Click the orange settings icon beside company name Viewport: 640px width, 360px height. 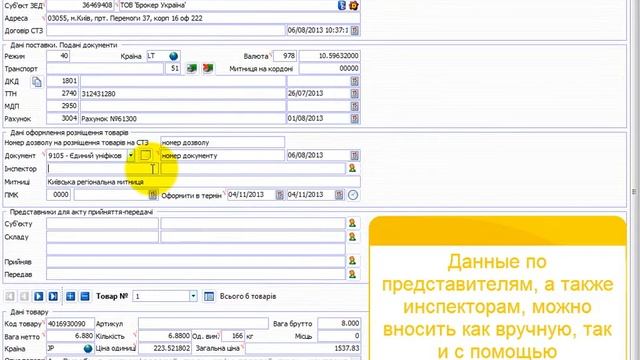pos(354,5)
